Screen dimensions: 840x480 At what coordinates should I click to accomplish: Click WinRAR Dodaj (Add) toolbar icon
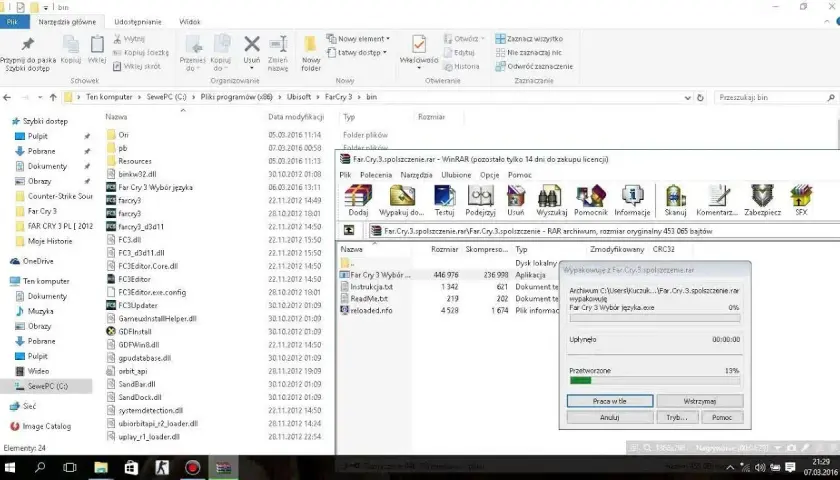pos(358,196)
